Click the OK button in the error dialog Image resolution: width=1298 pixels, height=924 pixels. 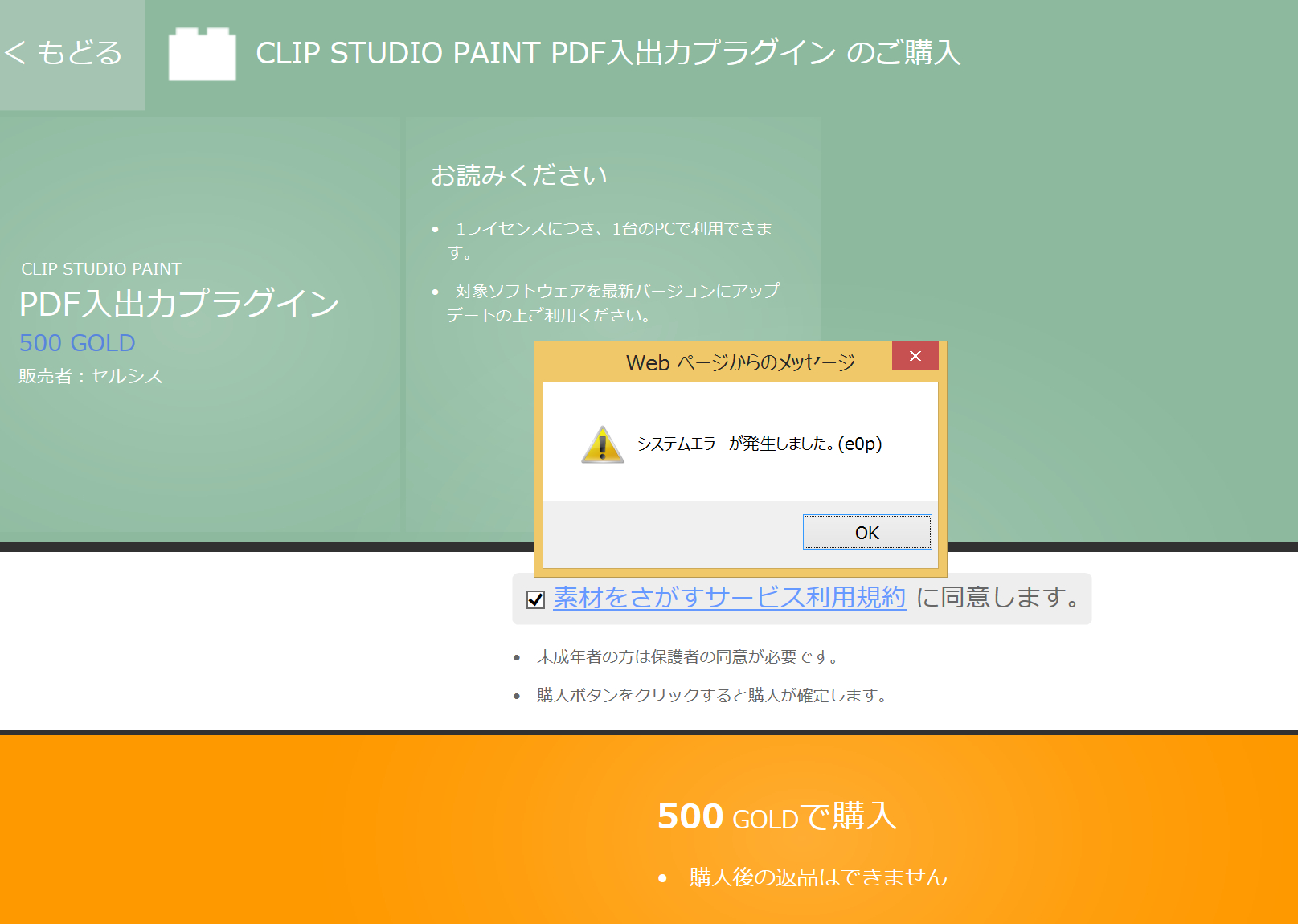coord(867,532)
